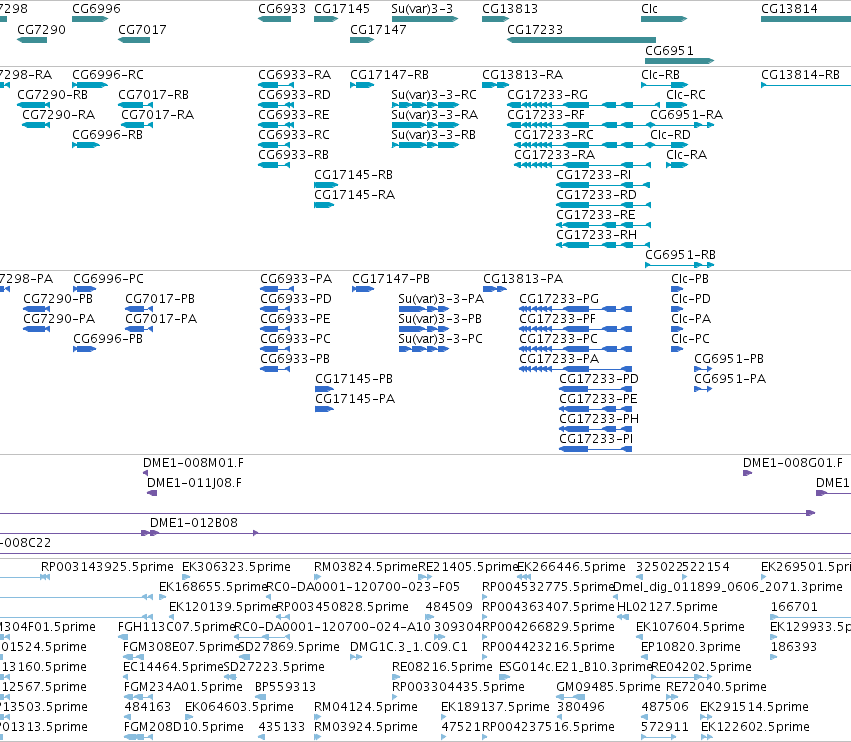Image resolution: width=851 pixels, height=742 pixels.
Task: Select transcript CG17233-RH
Action: (x=596, y=234)
